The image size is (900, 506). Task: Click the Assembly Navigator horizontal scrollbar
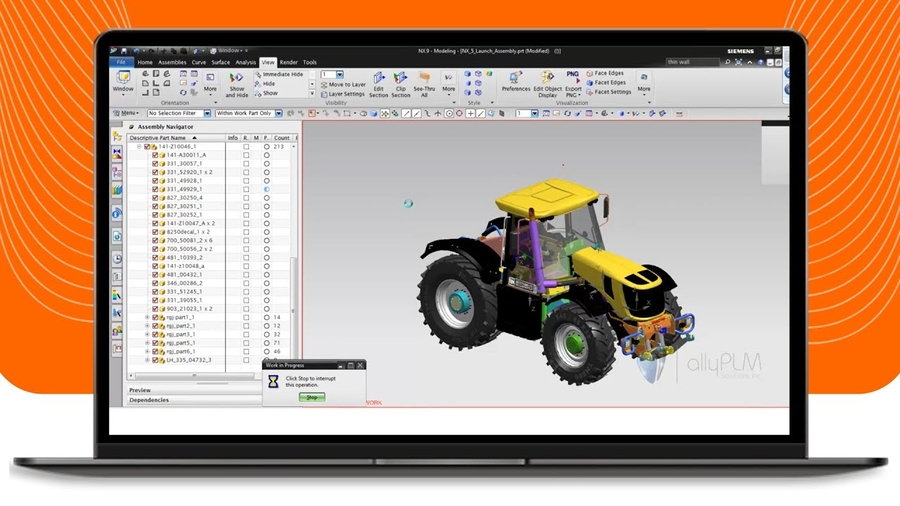pyautogui.click(x=193, y=376)
